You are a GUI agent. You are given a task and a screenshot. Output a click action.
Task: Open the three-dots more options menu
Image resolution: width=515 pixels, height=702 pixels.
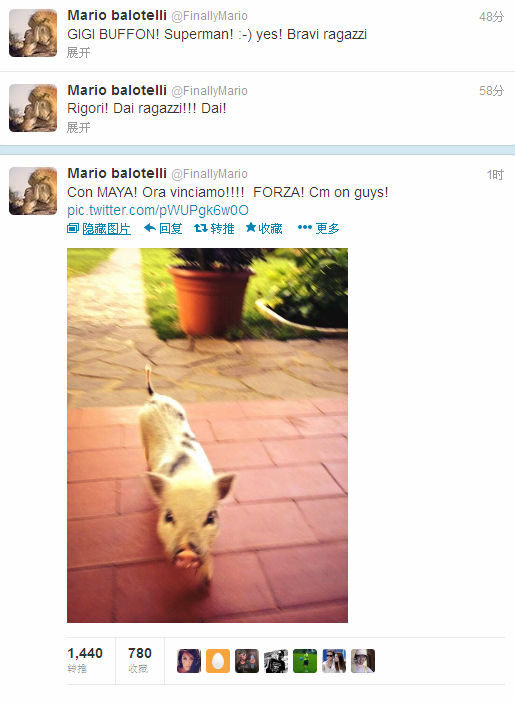tap(305, 228)
